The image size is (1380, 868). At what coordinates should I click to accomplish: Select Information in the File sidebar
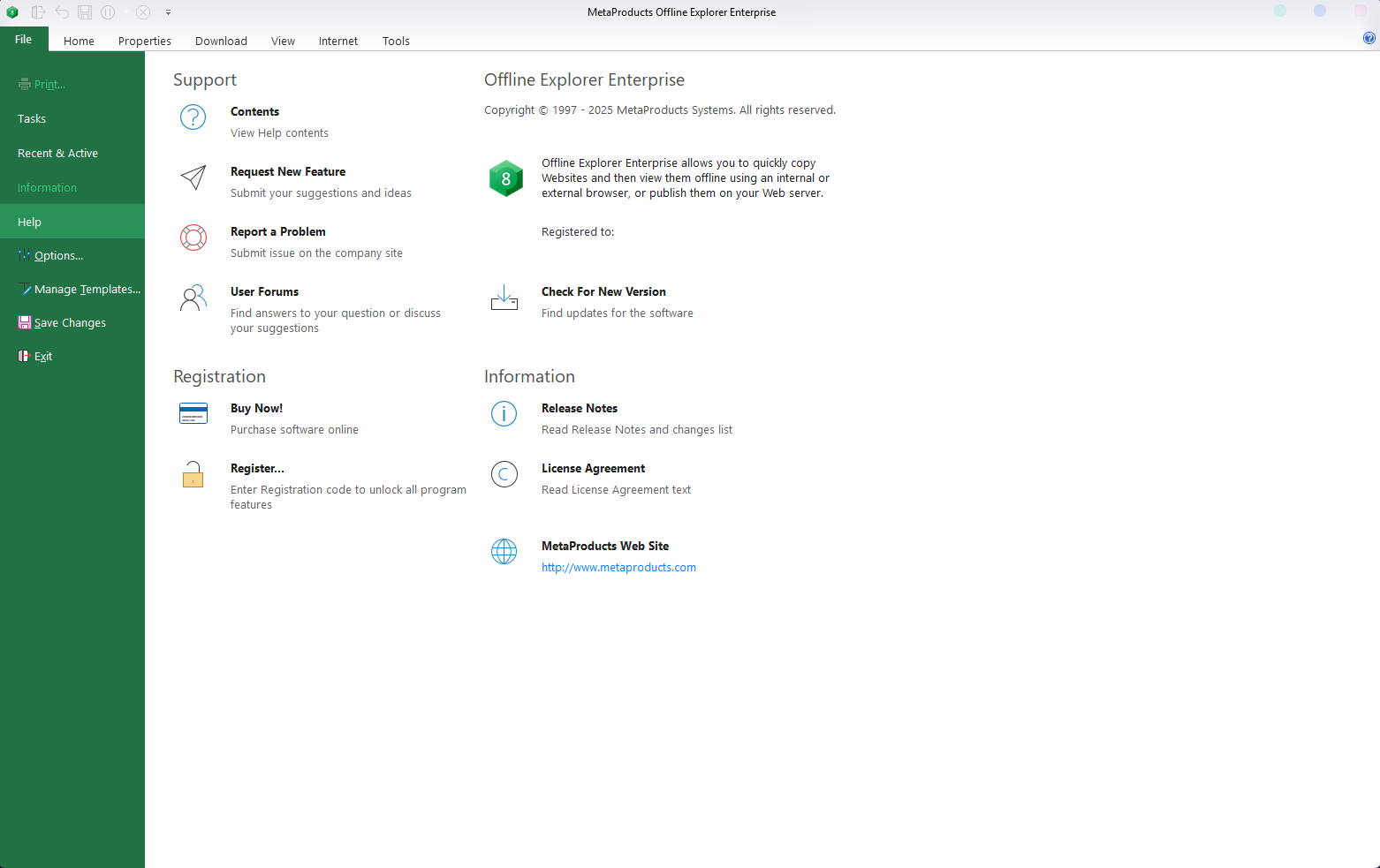(72, 188)
